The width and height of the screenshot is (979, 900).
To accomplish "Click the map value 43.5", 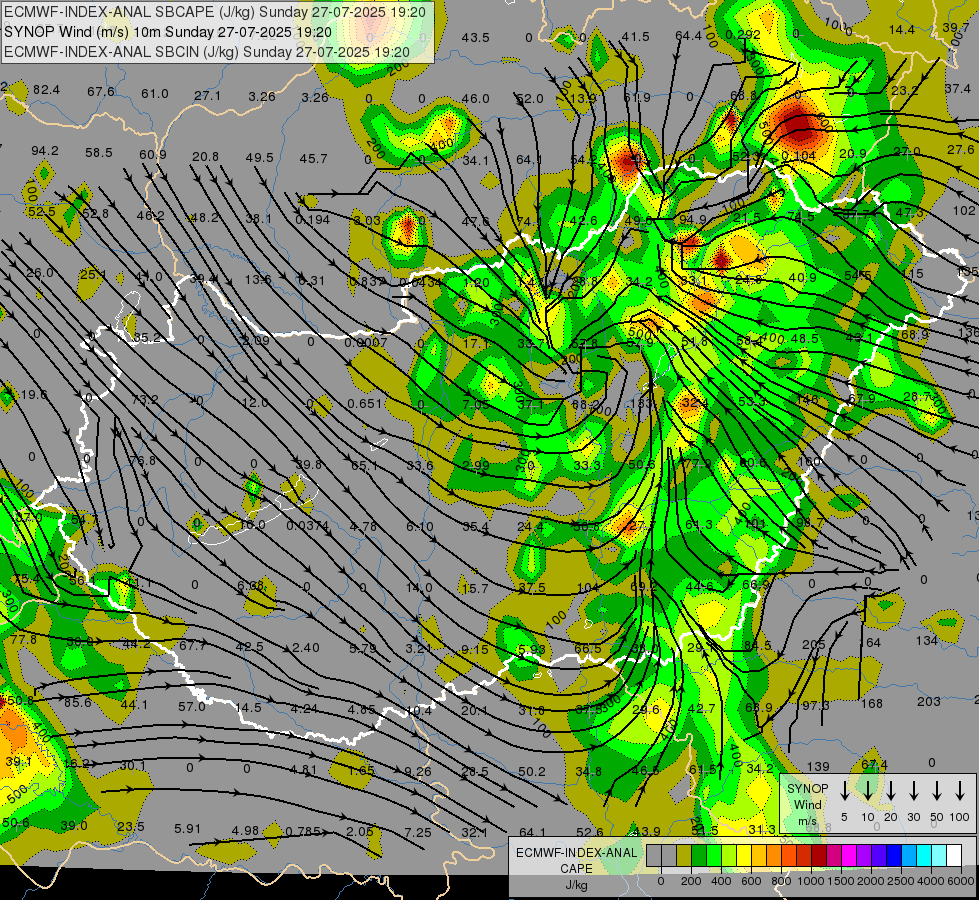I will point(476,37).
